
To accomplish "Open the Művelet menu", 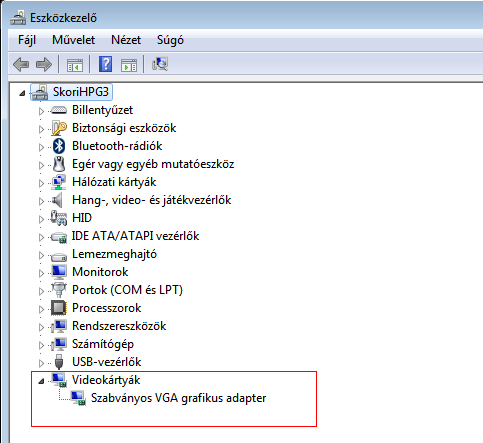I will coord(73,40).
